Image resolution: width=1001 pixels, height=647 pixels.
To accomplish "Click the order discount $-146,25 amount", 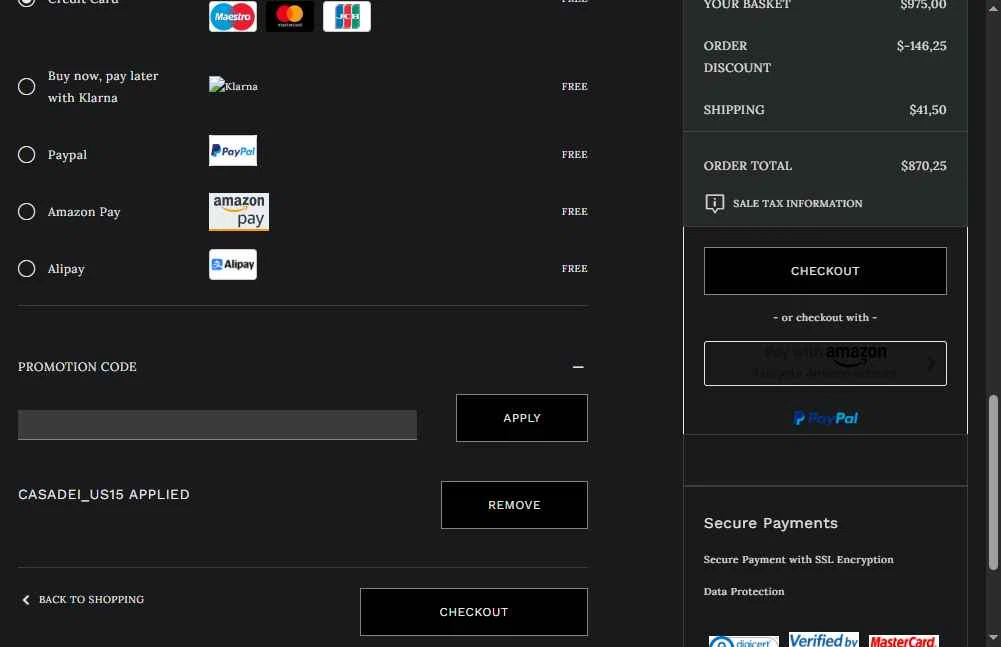I will click(921, 45).
